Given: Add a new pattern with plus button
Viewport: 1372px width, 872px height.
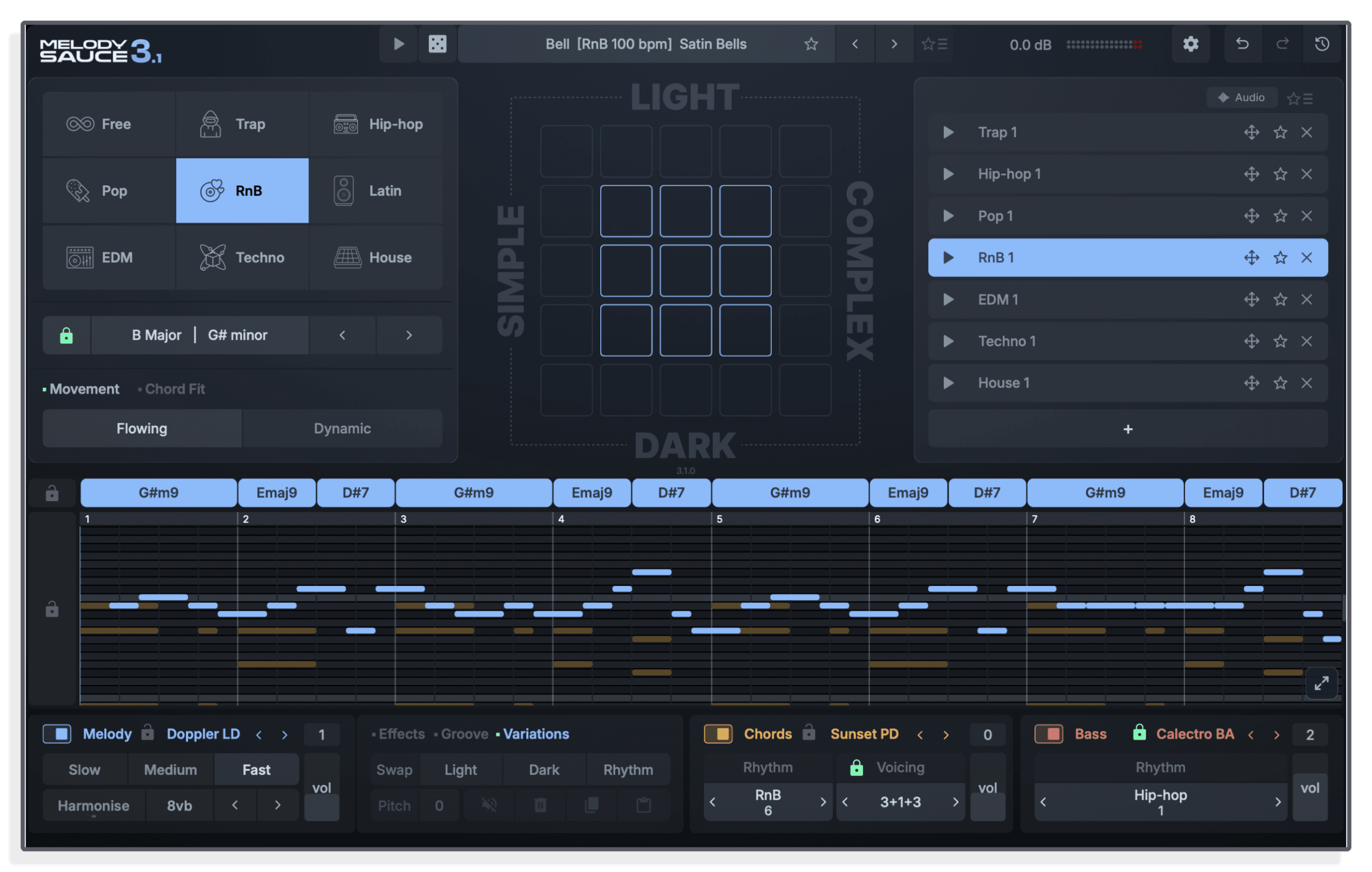Looking at the screenshot, I should 1128,429.
